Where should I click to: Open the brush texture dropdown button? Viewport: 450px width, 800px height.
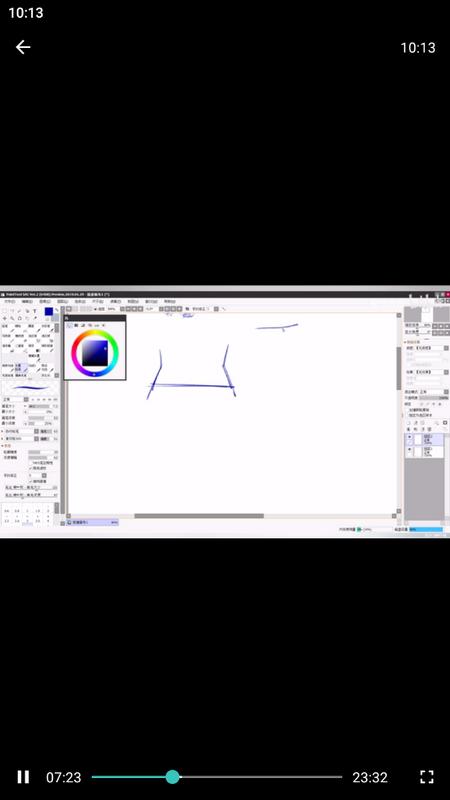coord(36,438)
